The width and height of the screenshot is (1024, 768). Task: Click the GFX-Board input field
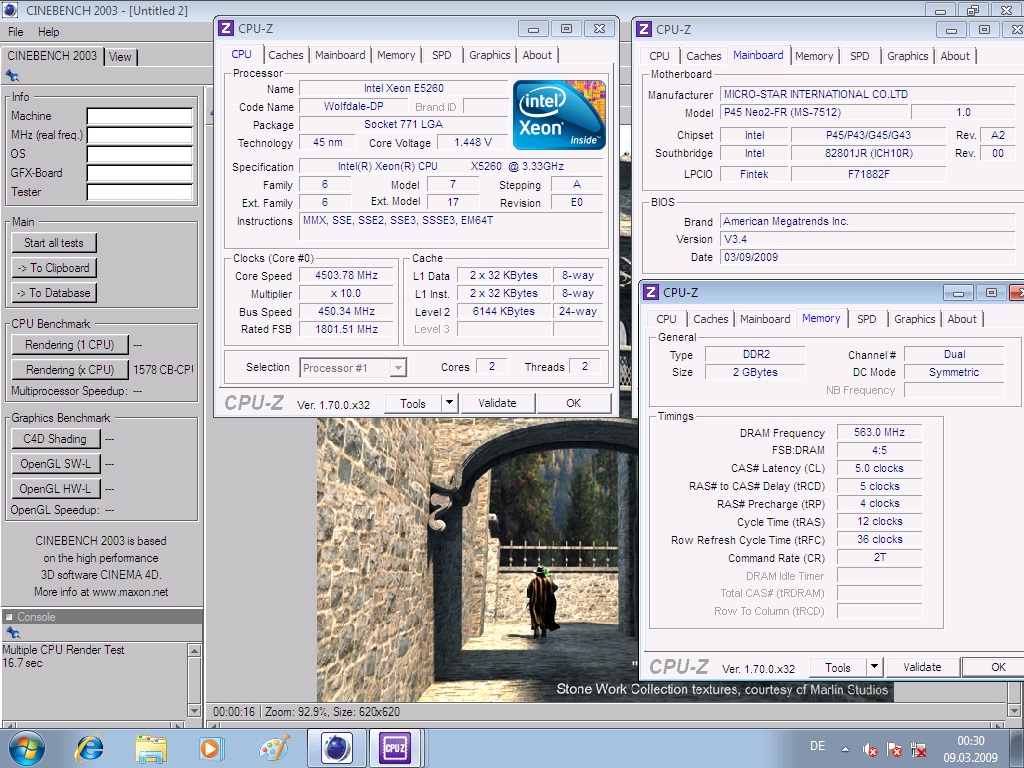coord(140,173)
